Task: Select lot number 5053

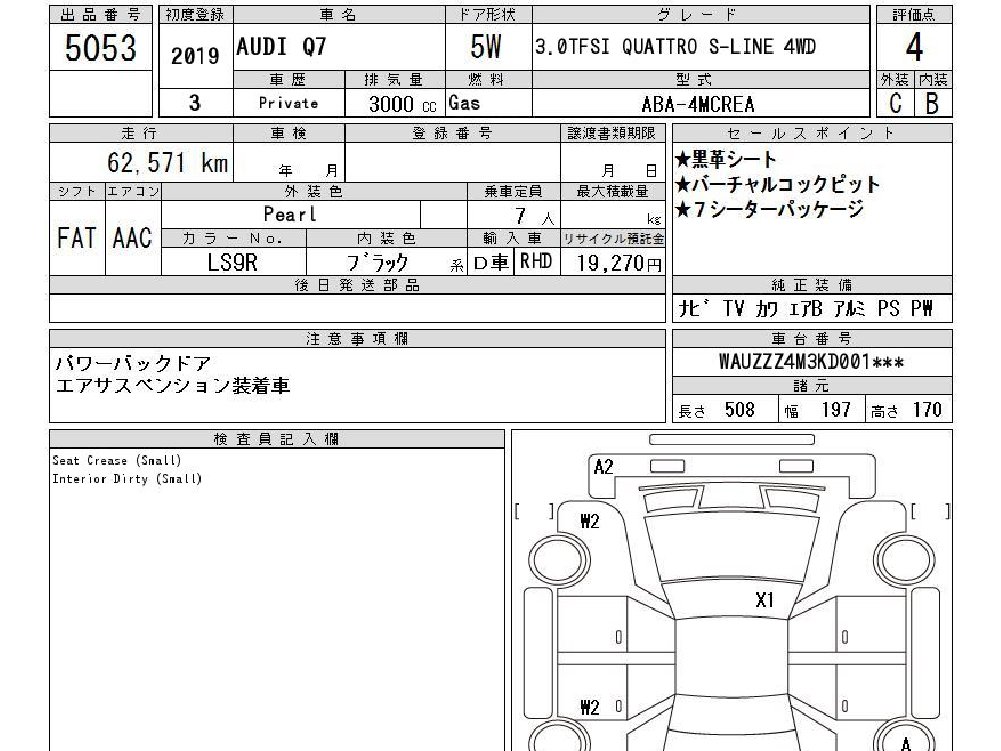Action: tap(101, 48)
